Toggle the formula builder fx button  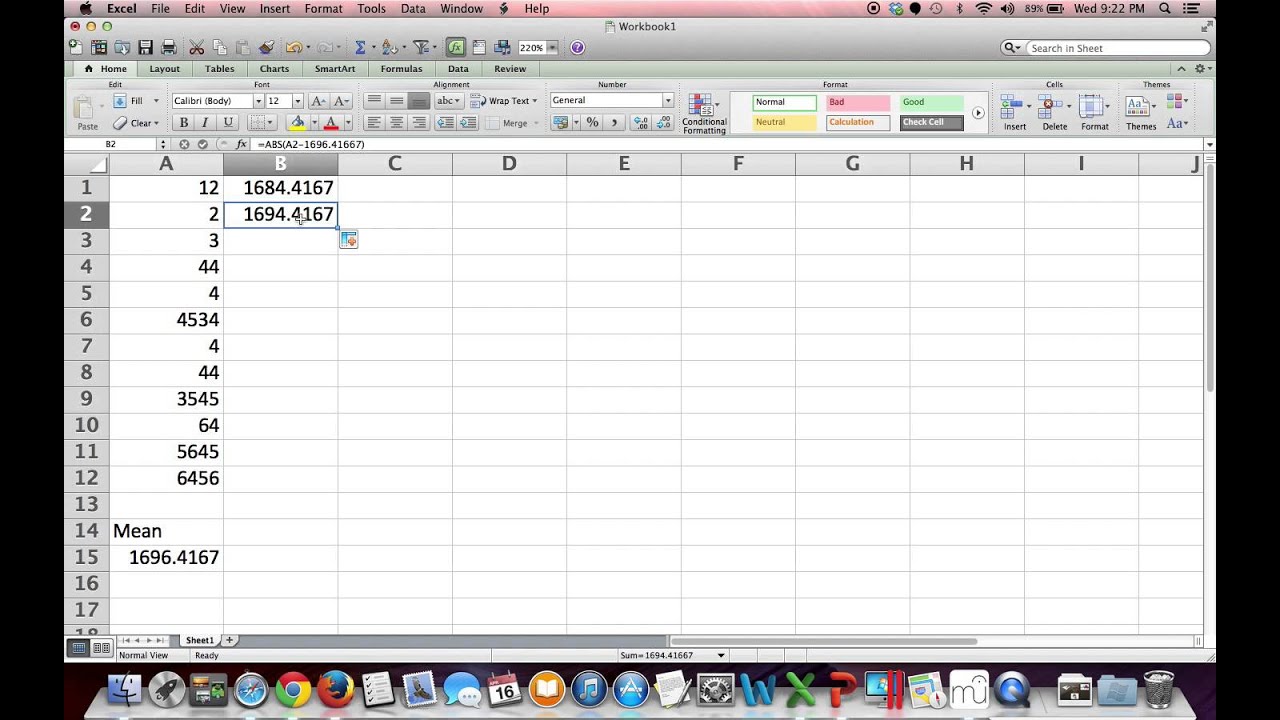click(x=456, y=47)
